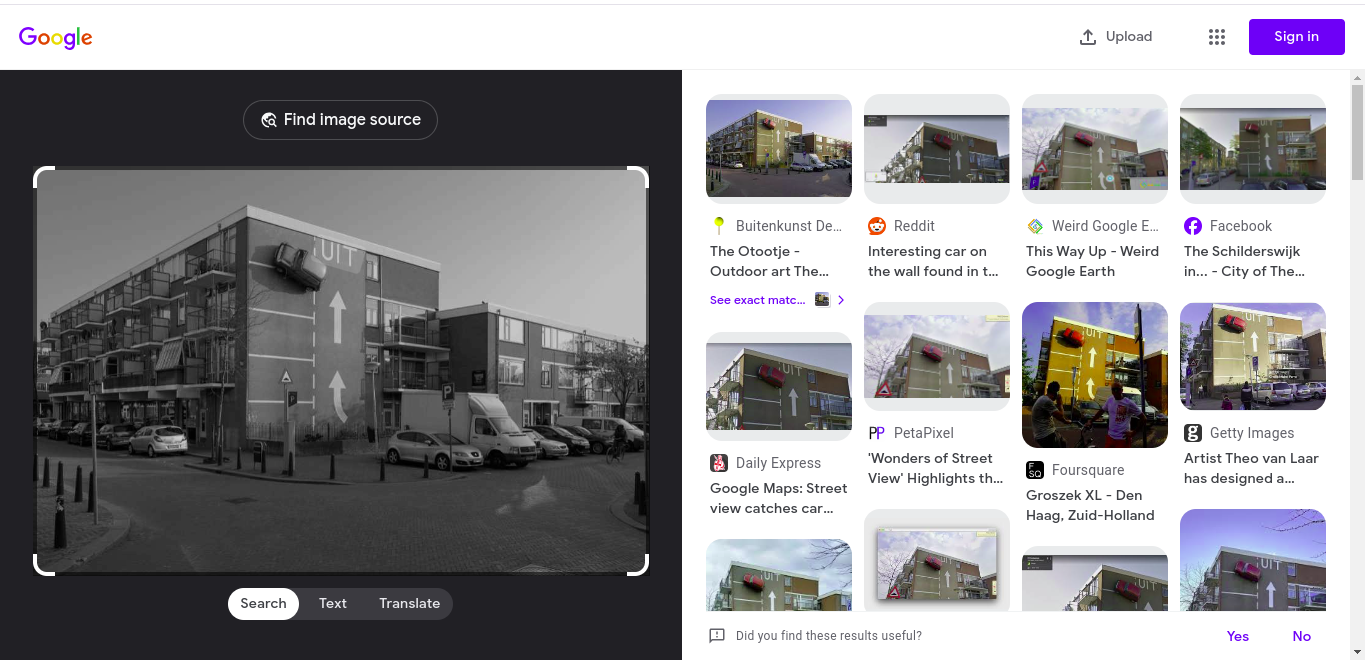Click Find image source button
Image resolution: width=1365 pixels, height=660 pixels.
[x=340, y=120]
